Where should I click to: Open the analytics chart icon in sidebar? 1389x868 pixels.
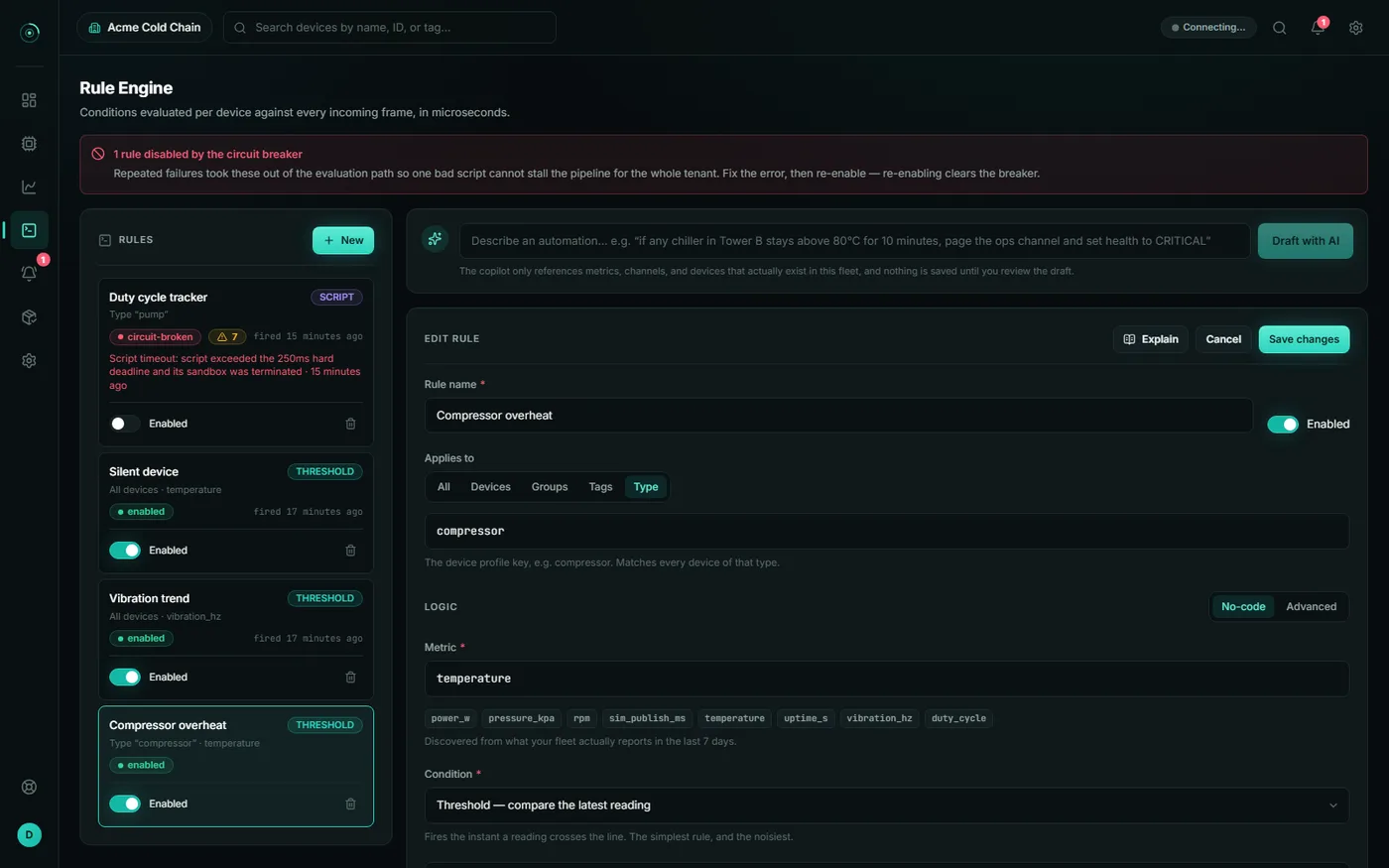[29, 186]
